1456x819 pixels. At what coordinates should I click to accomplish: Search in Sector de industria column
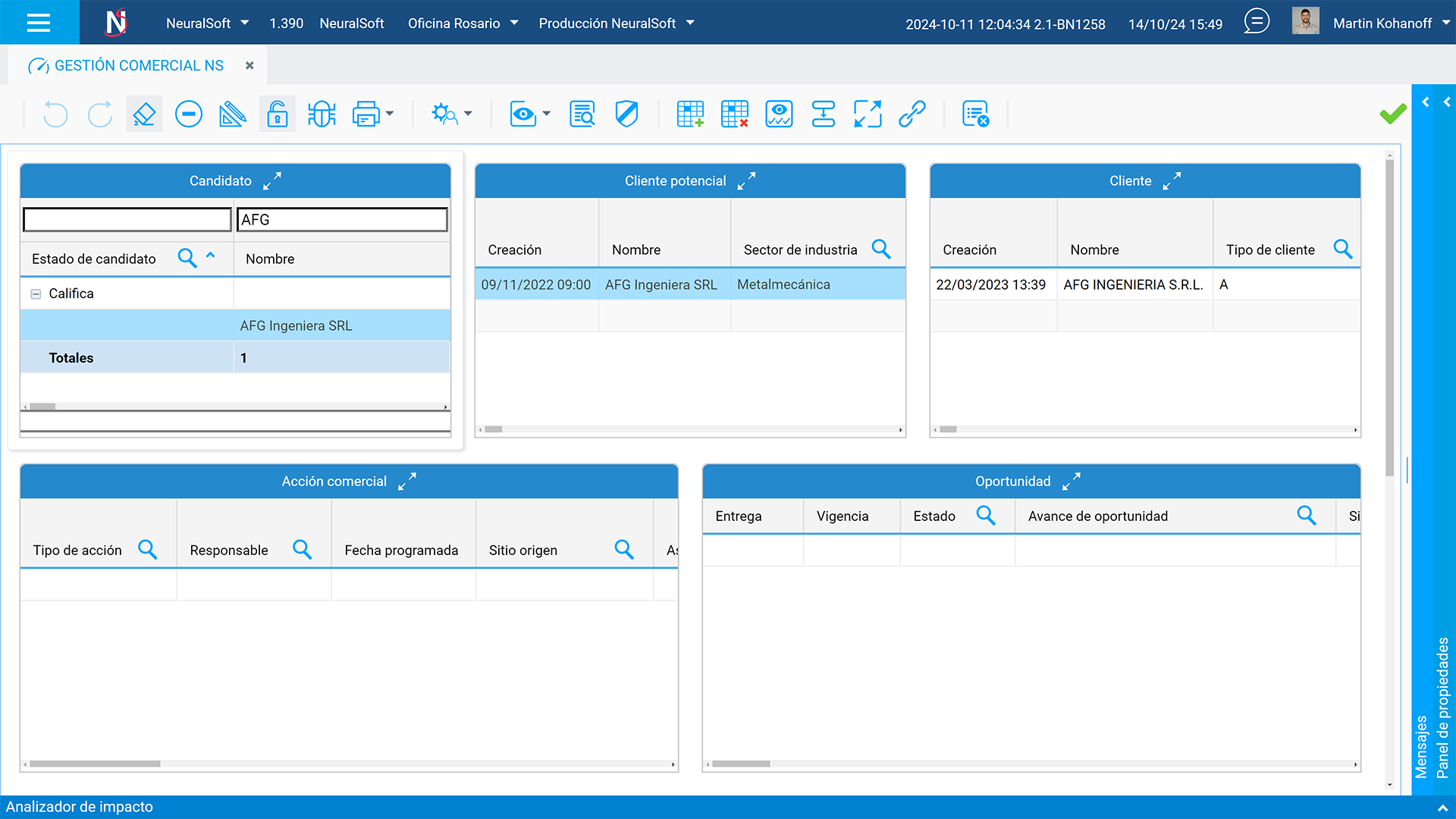(880, 249)
